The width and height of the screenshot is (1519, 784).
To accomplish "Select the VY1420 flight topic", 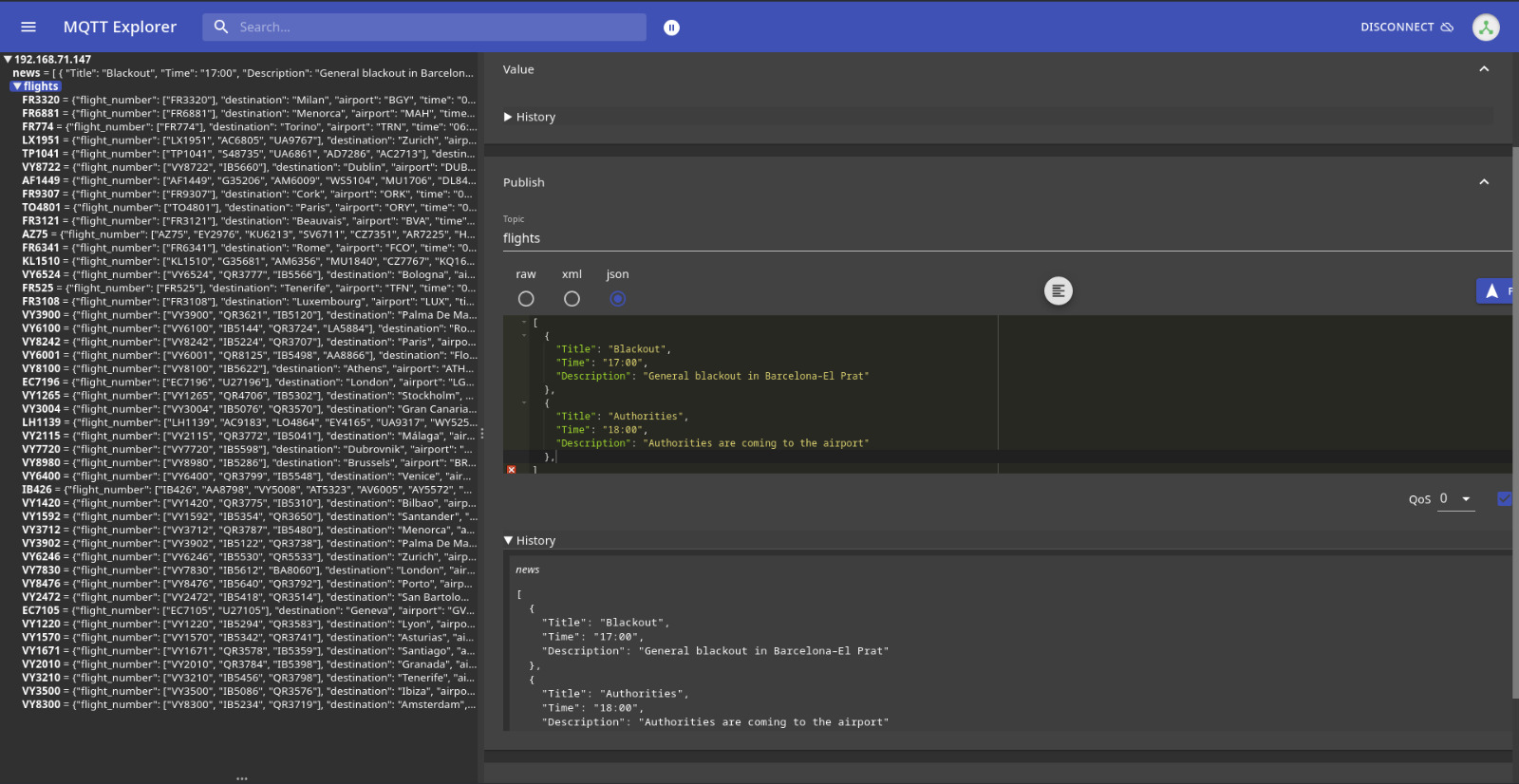I will (249, 503).
